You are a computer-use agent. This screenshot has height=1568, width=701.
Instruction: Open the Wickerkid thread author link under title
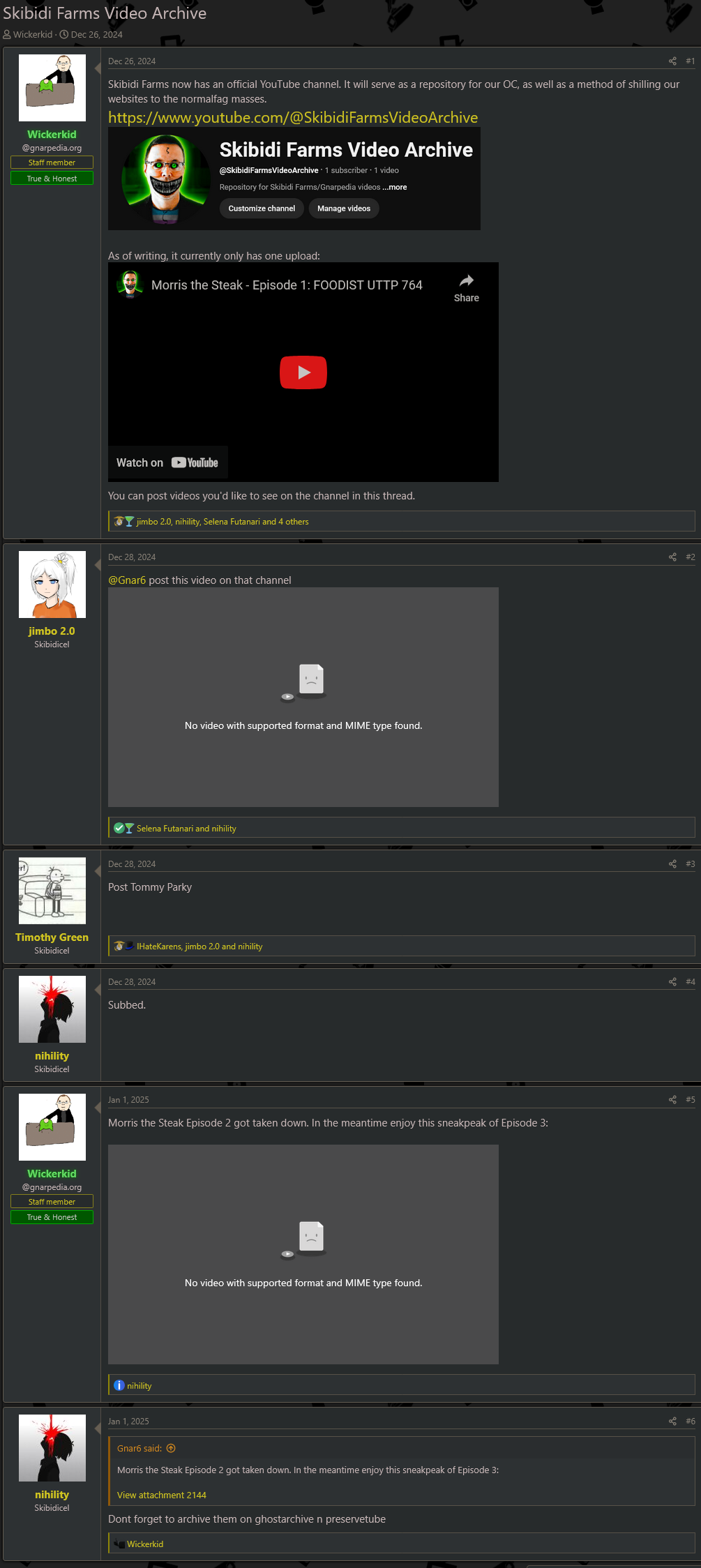click(33, 35)
